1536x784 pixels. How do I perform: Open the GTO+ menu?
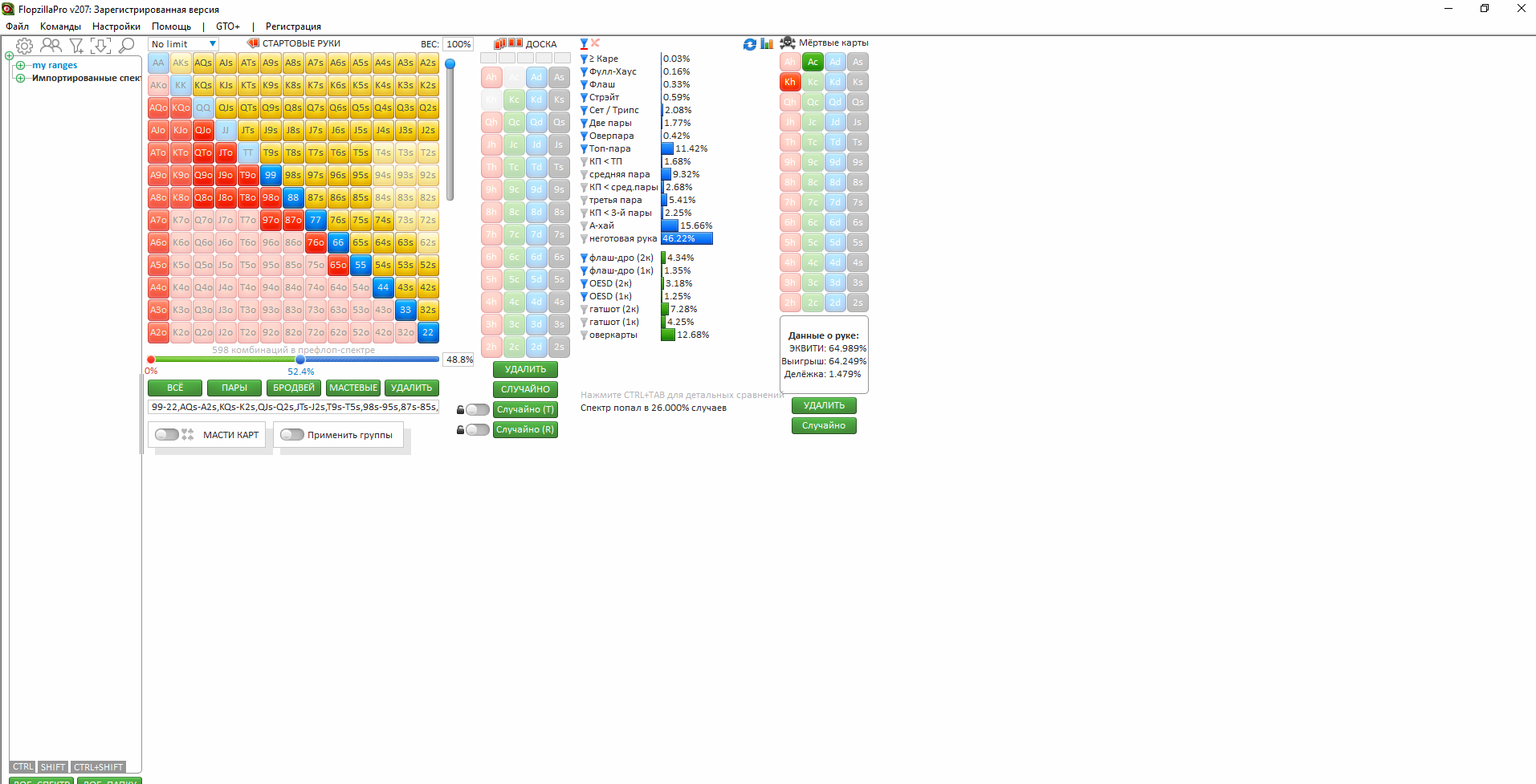228,26
